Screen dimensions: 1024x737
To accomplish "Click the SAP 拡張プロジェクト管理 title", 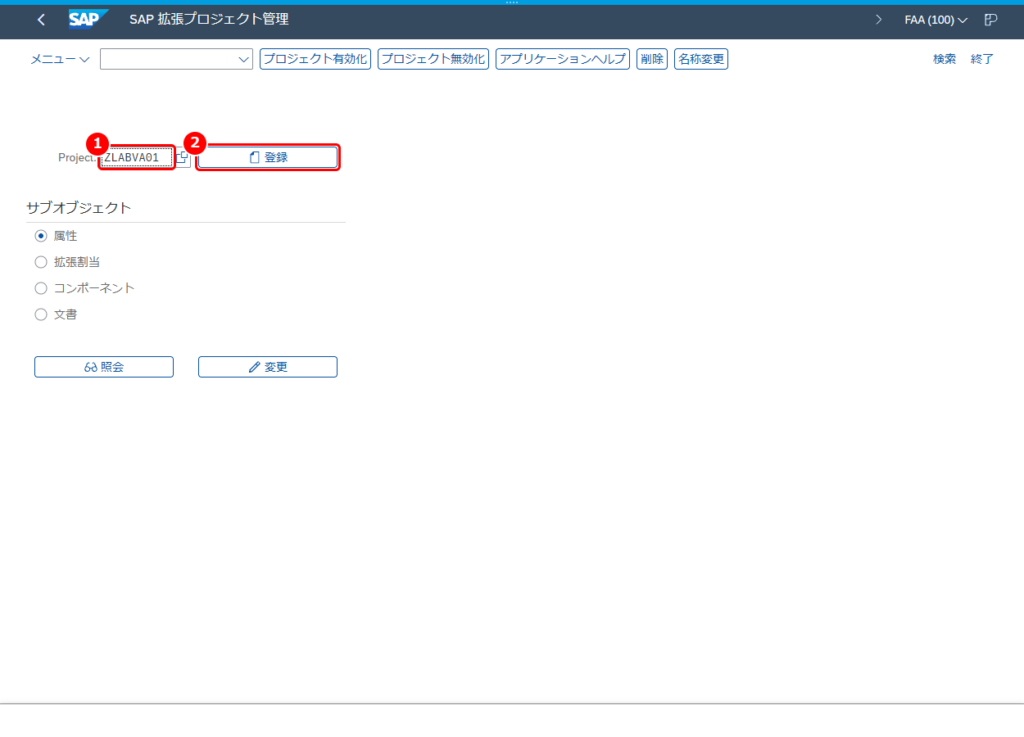I will (x=209, y=20).
